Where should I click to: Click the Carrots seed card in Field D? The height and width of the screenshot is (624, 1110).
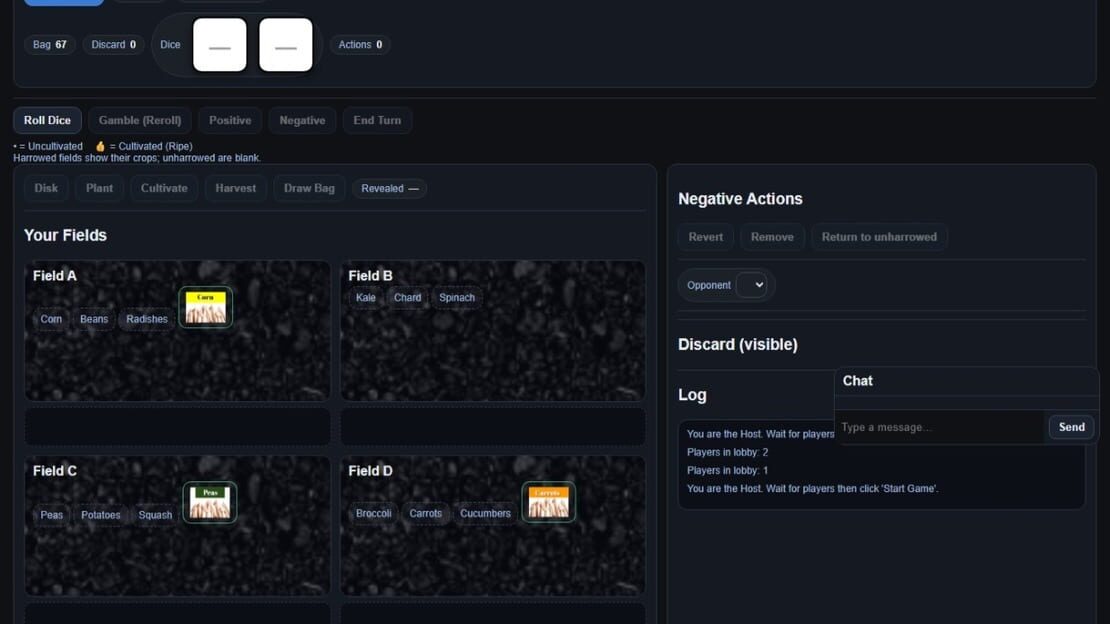pos(549,501)
